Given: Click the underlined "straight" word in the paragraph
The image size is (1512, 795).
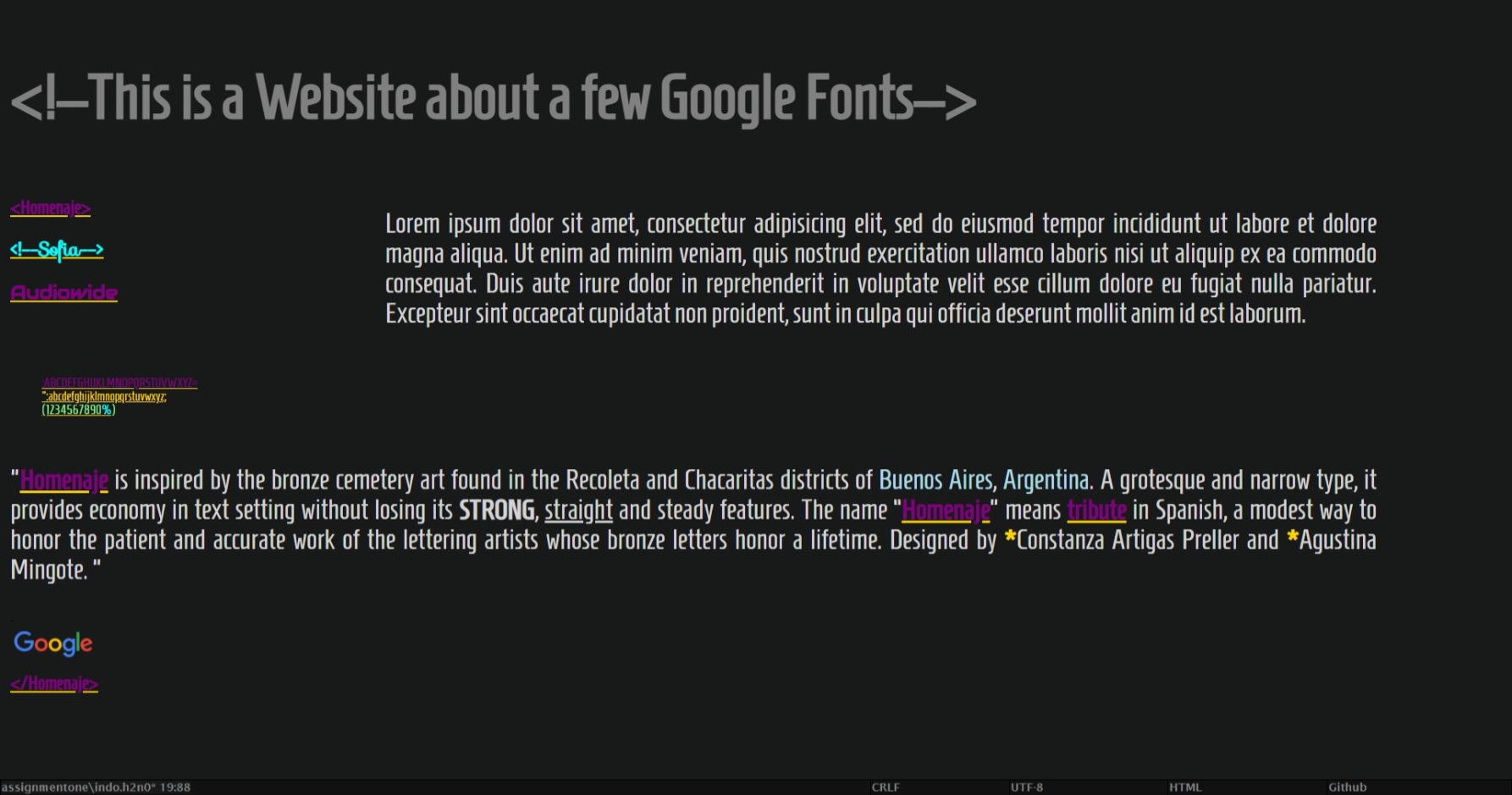Looking at the screenshot, I should (578, 511).
